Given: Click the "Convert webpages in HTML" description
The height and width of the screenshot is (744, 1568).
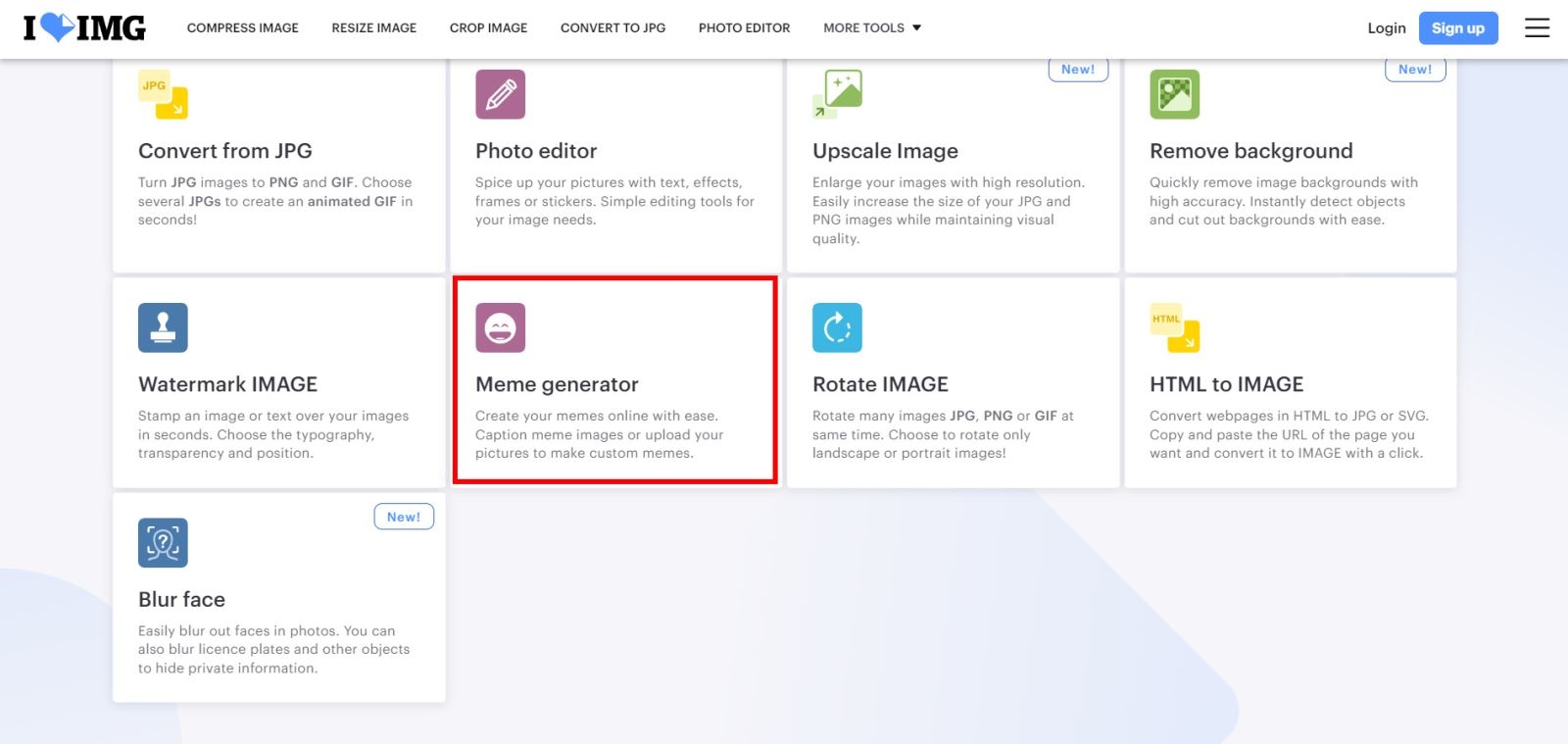Looking at the screenshot, I should pos(1289,434).
